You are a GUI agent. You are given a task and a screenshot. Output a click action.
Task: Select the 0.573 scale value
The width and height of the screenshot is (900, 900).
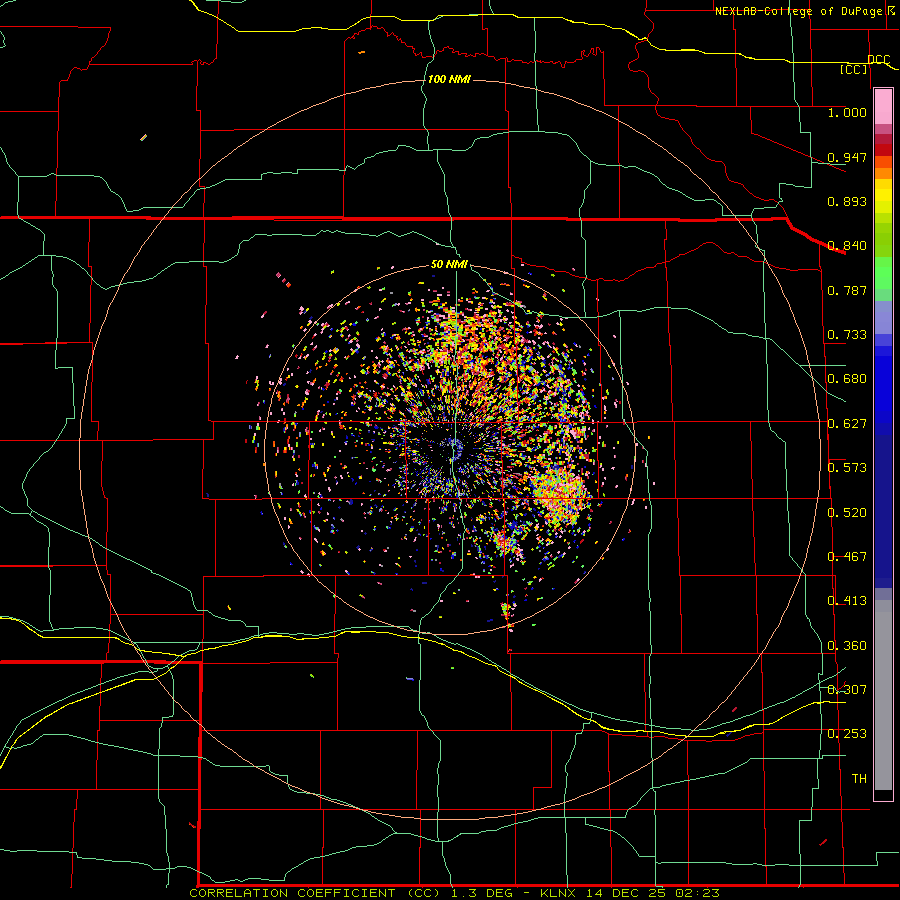tap(847, 468)
